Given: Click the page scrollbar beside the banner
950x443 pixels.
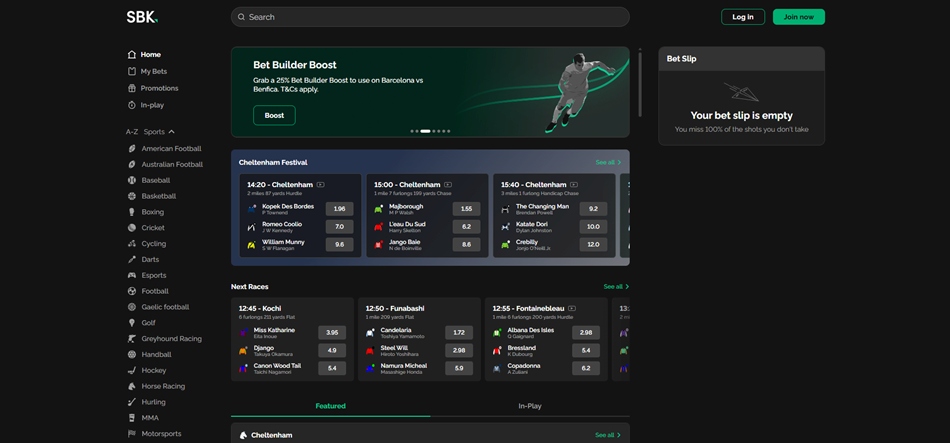Looking at the screenshot, I should pyautogui.click(x=640, y=84).
